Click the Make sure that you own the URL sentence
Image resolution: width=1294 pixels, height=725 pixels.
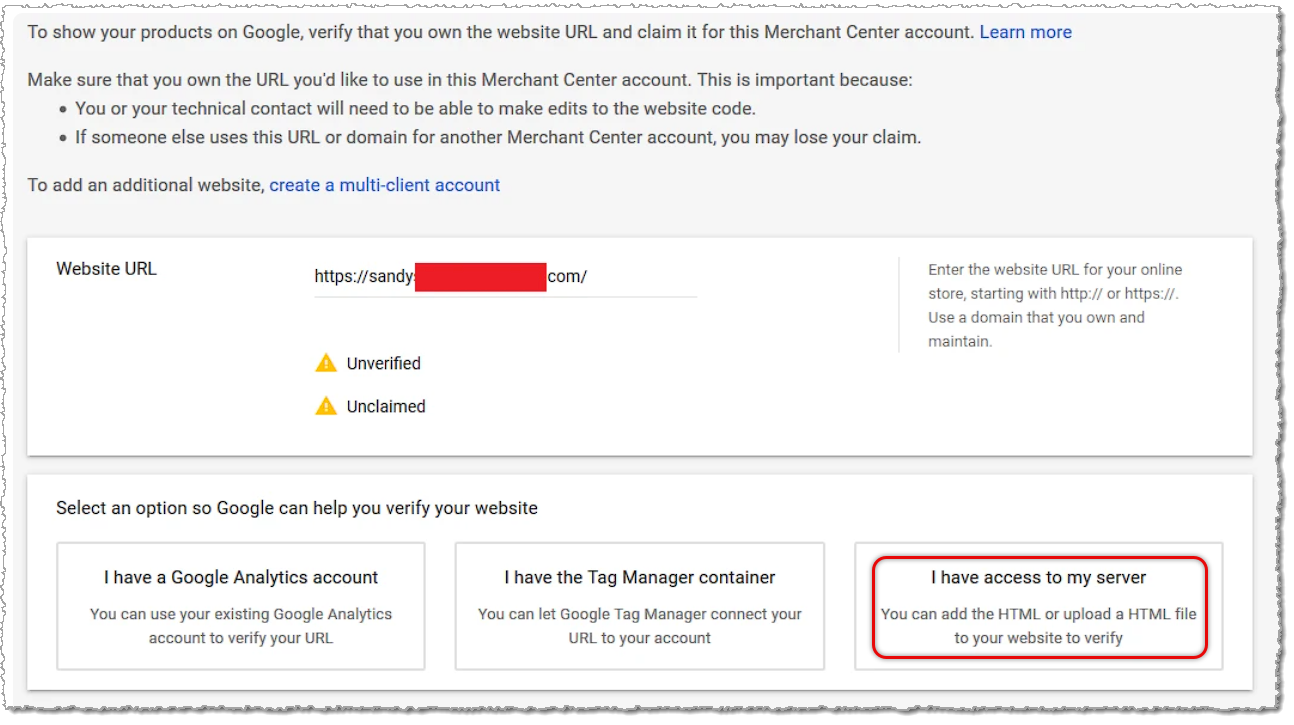tap(470, 80)
